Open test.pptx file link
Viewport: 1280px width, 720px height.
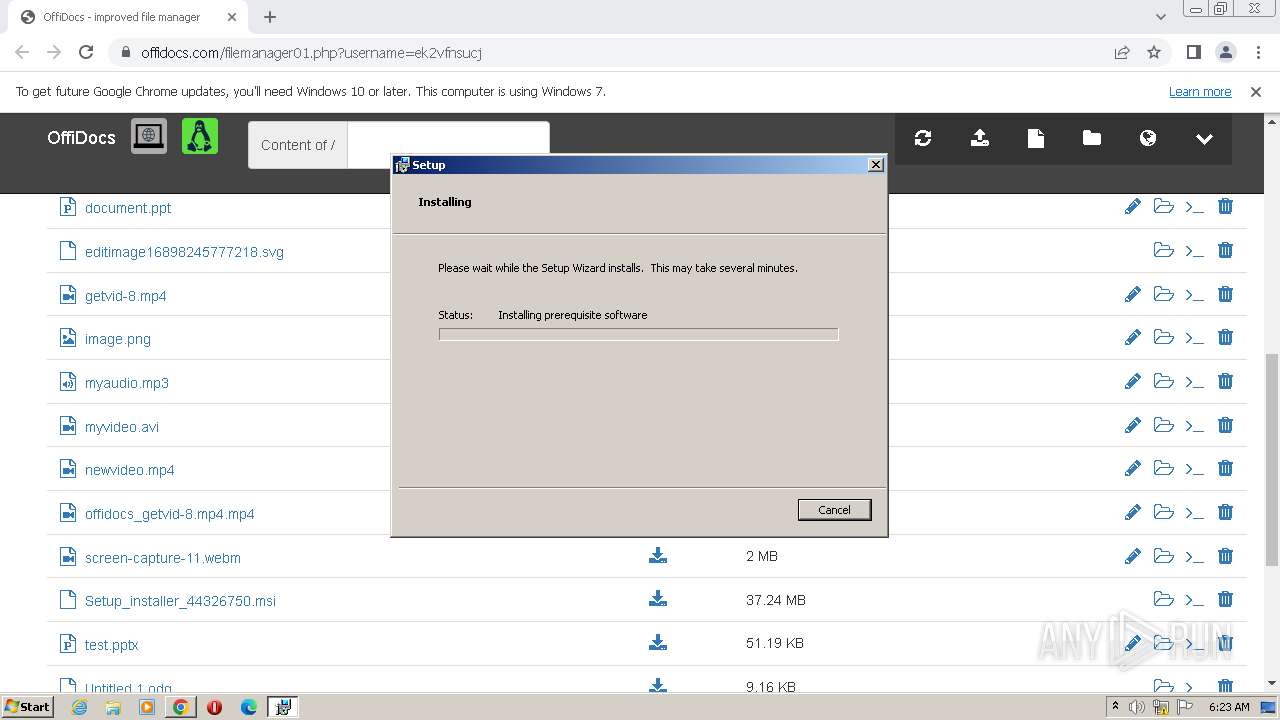tap(112, 645)
